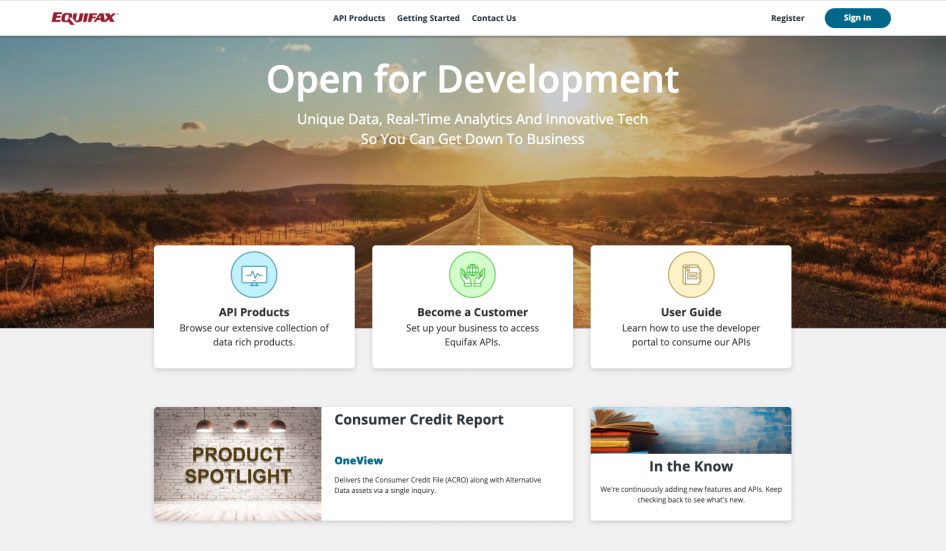The image size is (946, 551).
Task: Click the Product Spotlight image
Action: [x=238, y=463]
